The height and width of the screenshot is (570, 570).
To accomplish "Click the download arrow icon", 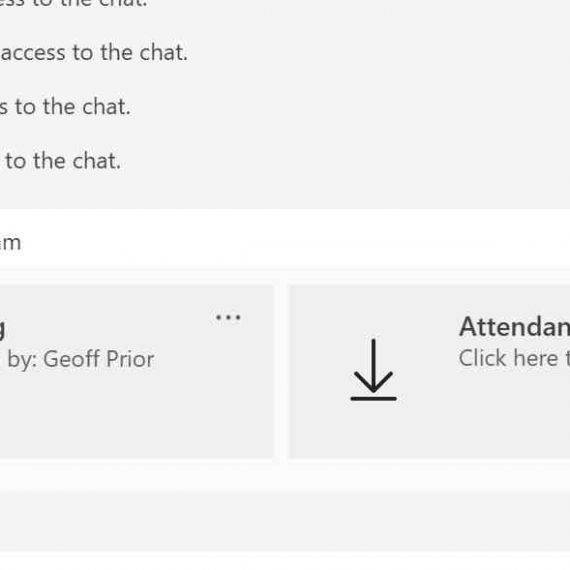I will (x=373, y=369).
